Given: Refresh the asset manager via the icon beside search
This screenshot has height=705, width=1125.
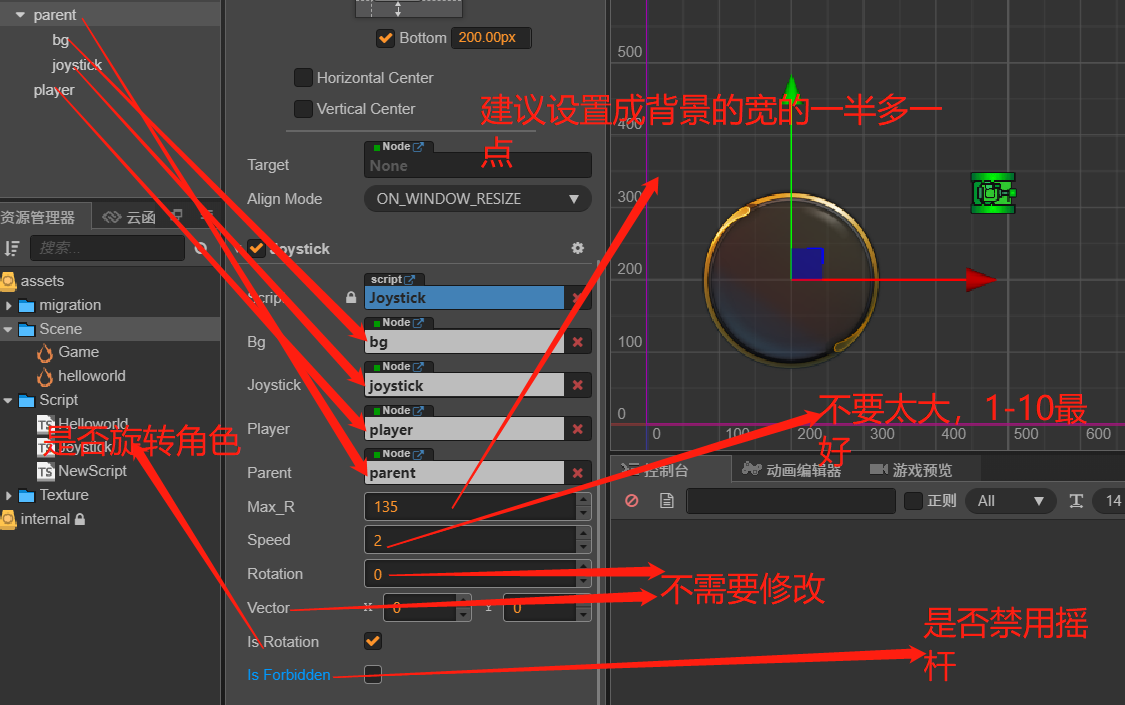Looking at the screenshot, I should 201,249.
